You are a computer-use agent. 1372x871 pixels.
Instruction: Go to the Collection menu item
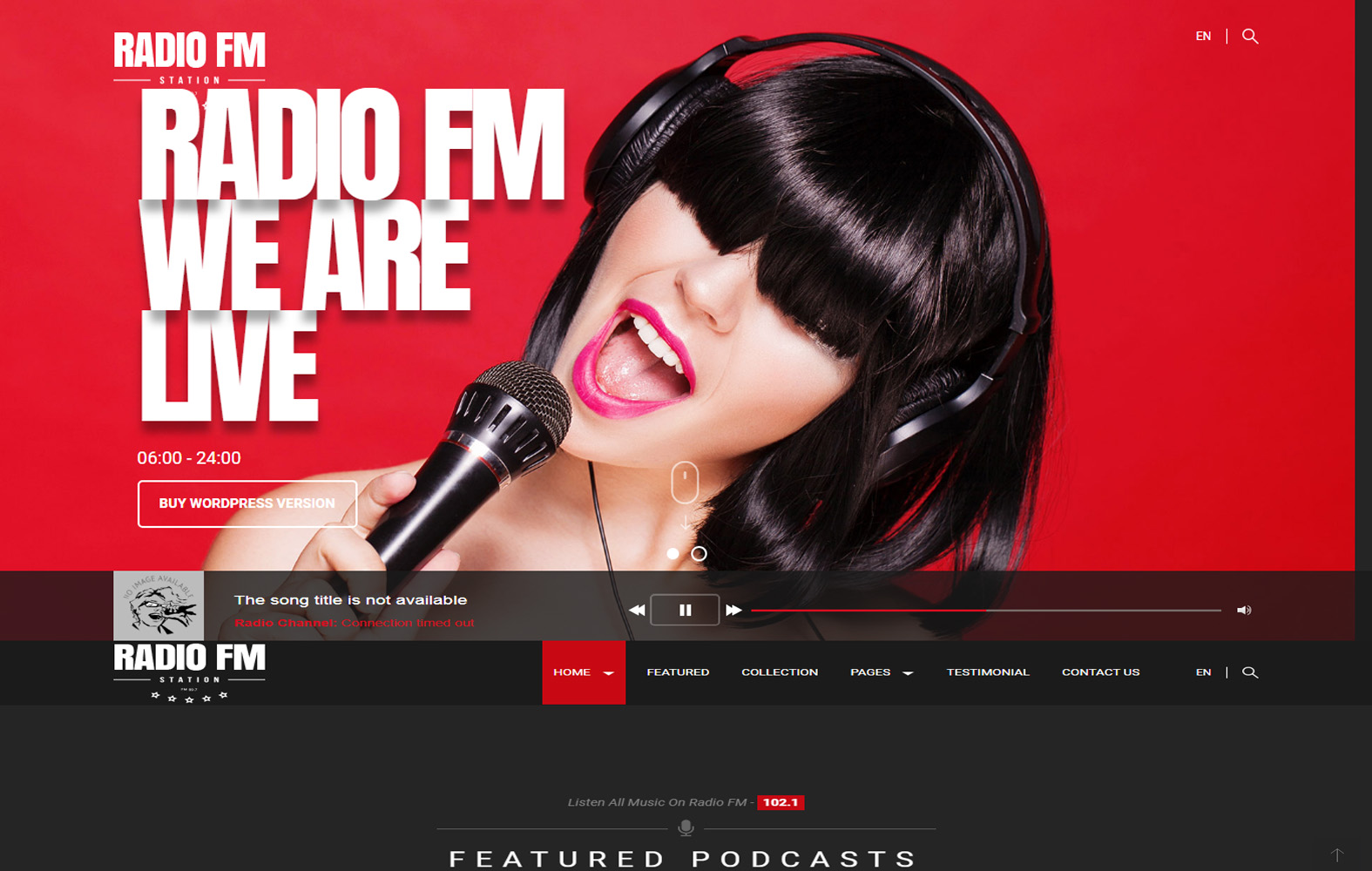coord(780,672)
